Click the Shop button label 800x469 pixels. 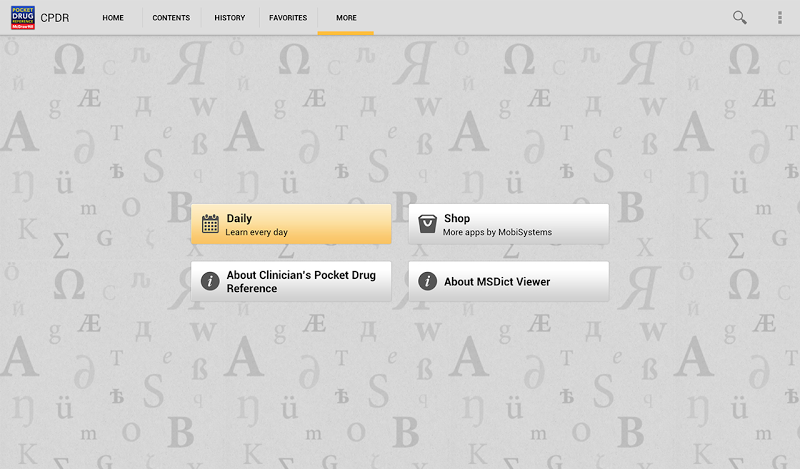tap(457, 218)
